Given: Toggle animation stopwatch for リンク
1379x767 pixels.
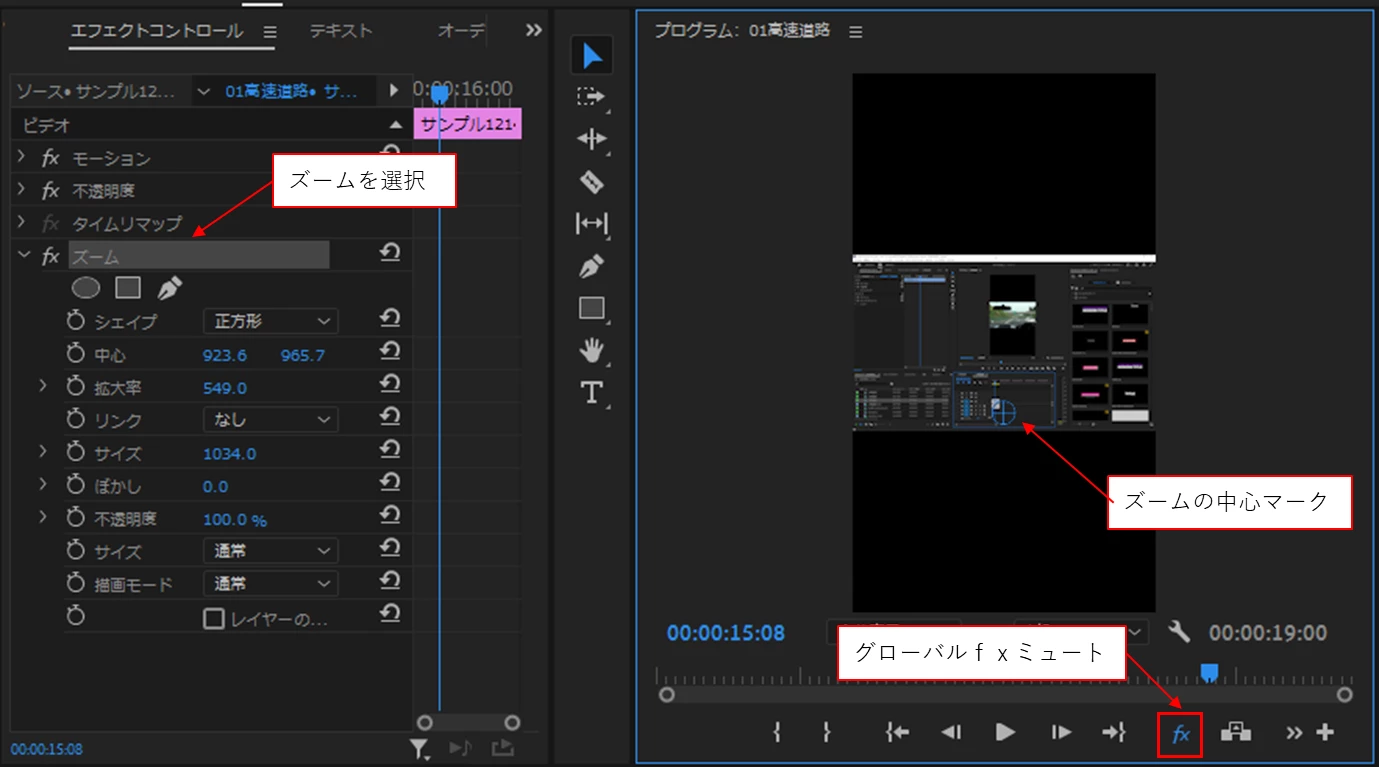Looking at the screenshot, I should coord(76,420).
